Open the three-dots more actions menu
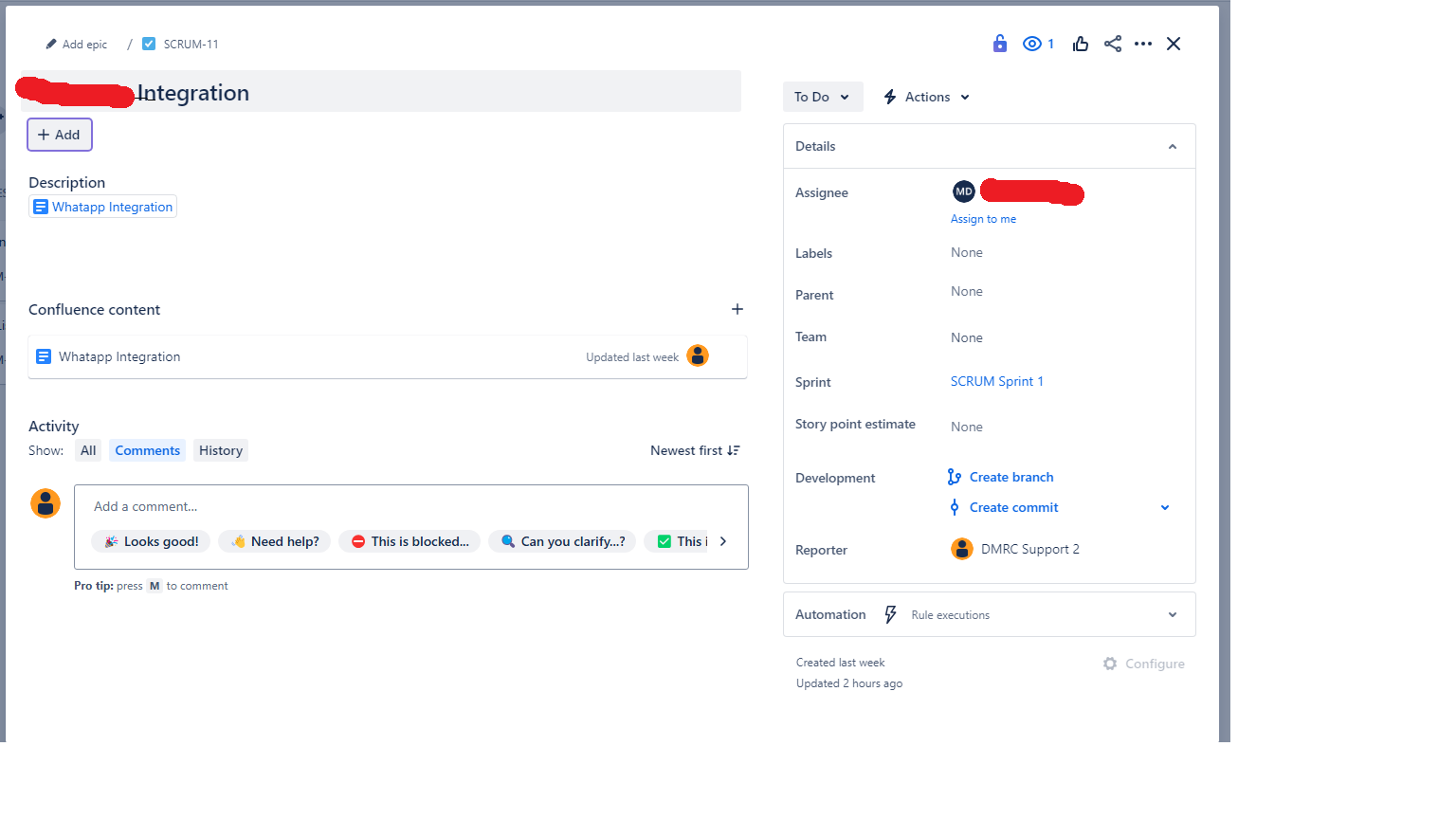Image resolution: width=1456 pixels, height=819 pixels. (1143, 44)
